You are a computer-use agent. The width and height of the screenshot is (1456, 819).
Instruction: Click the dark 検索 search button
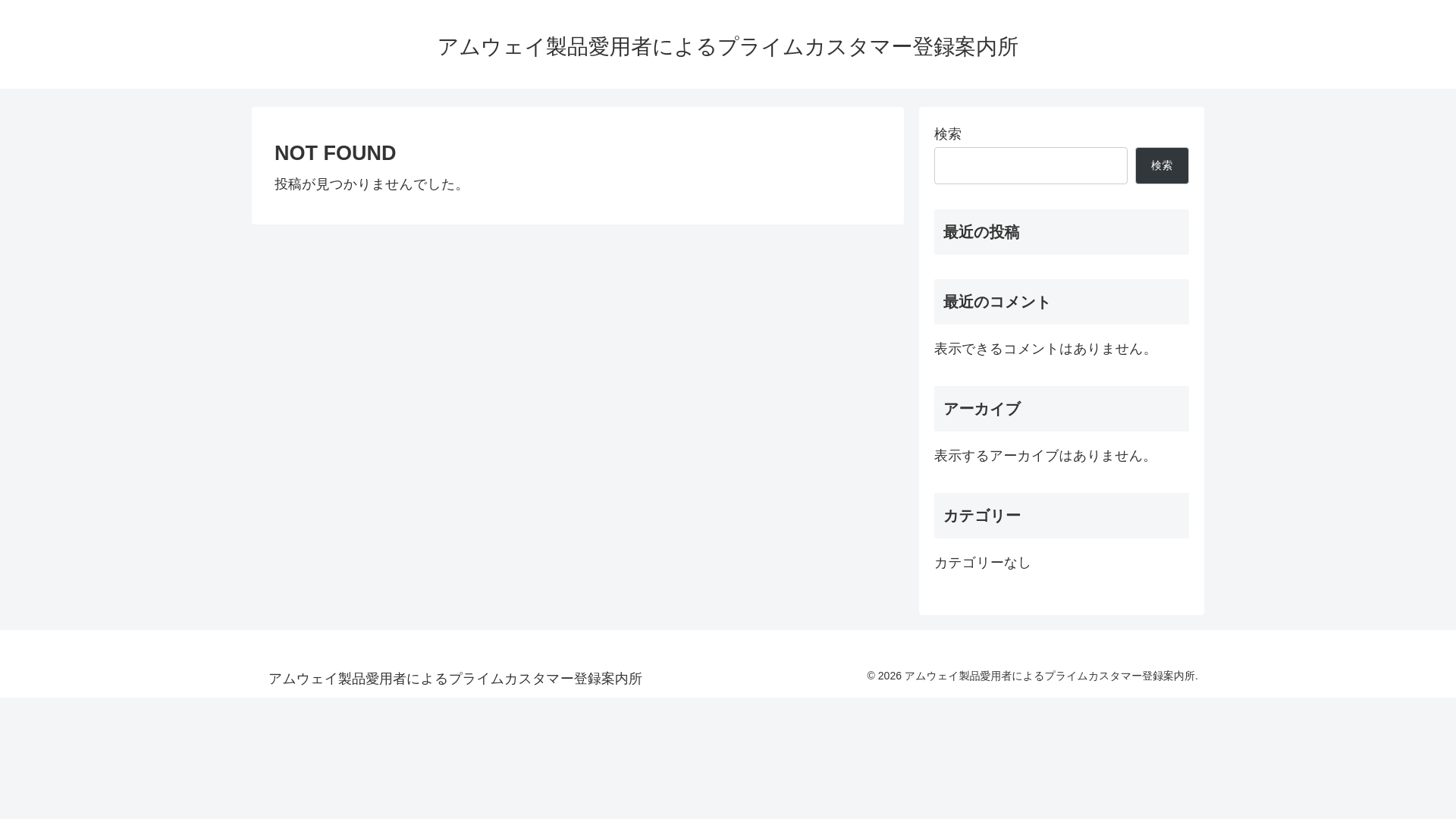1162,165
